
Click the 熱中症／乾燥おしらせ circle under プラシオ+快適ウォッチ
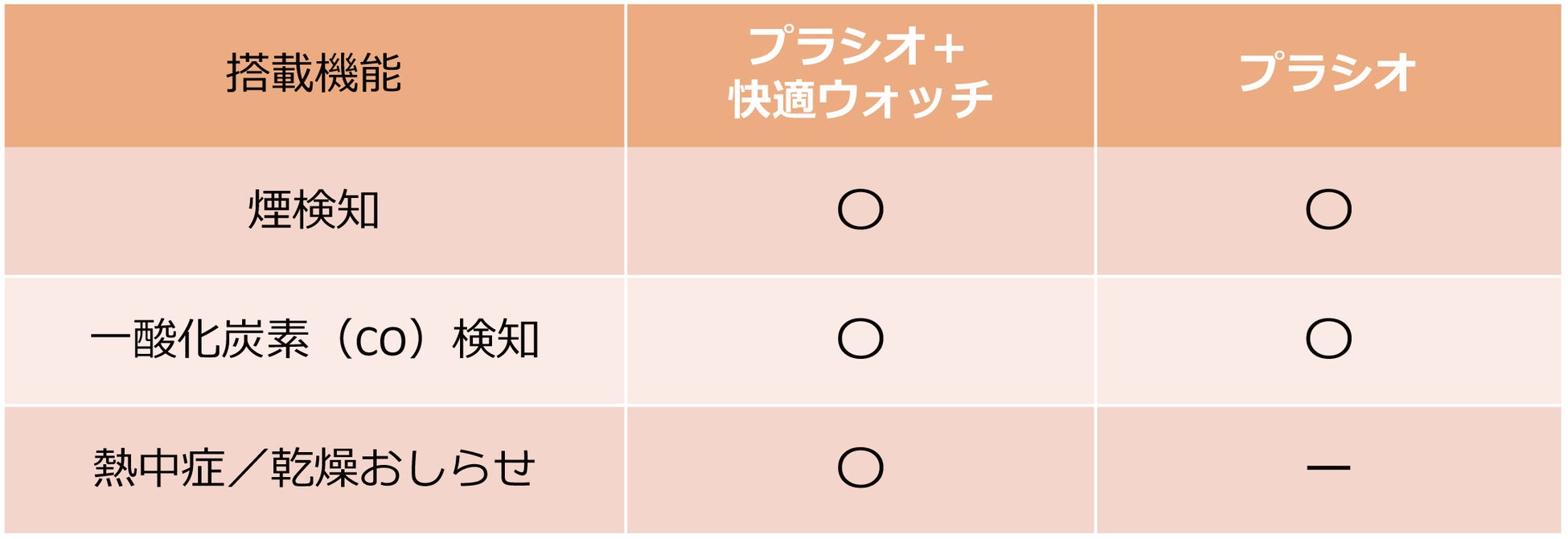tap(860, 468)
